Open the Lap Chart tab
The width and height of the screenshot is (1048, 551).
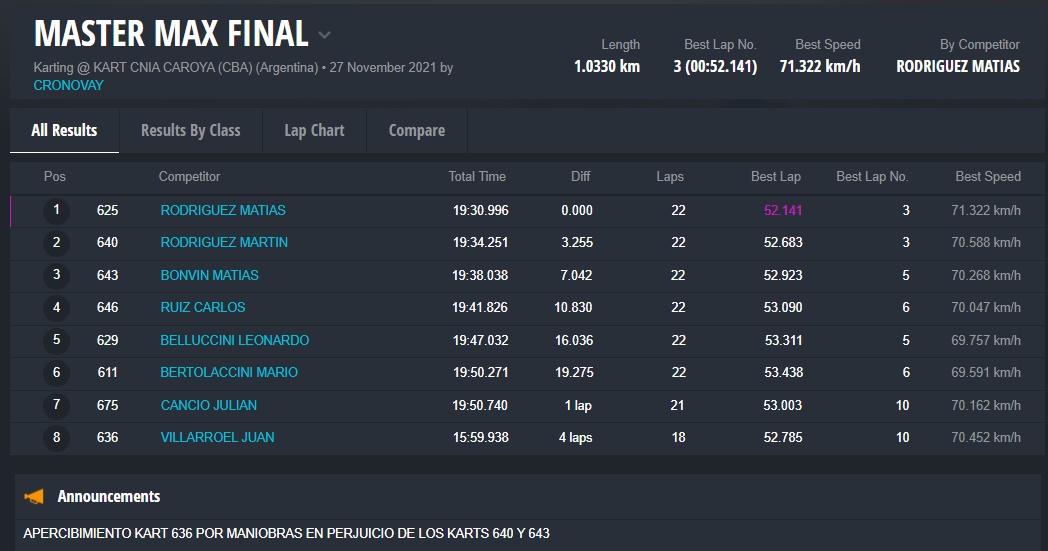314,130
